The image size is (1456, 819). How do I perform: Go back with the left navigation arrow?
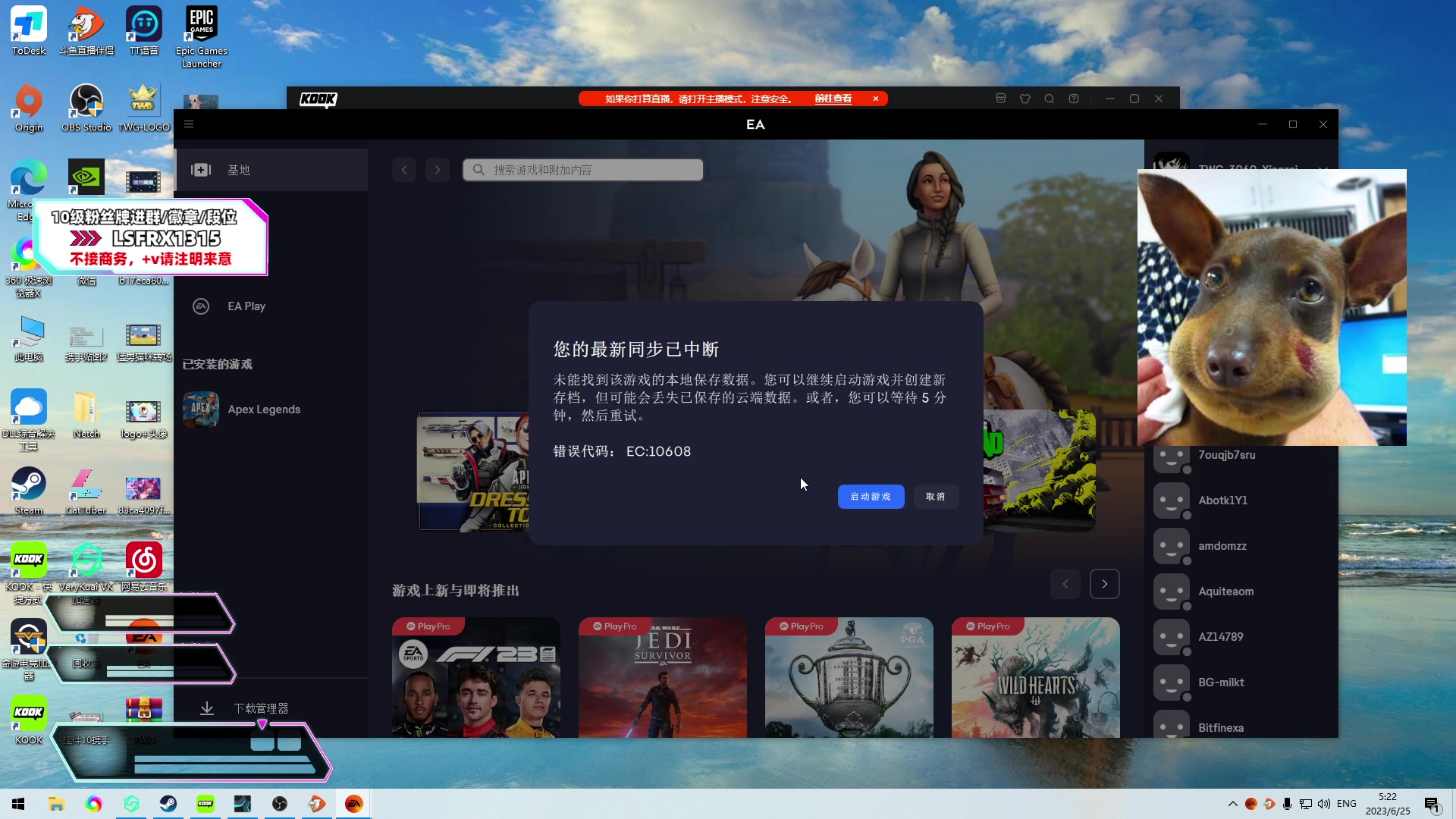pyautogui.click(x=404, y=170)
